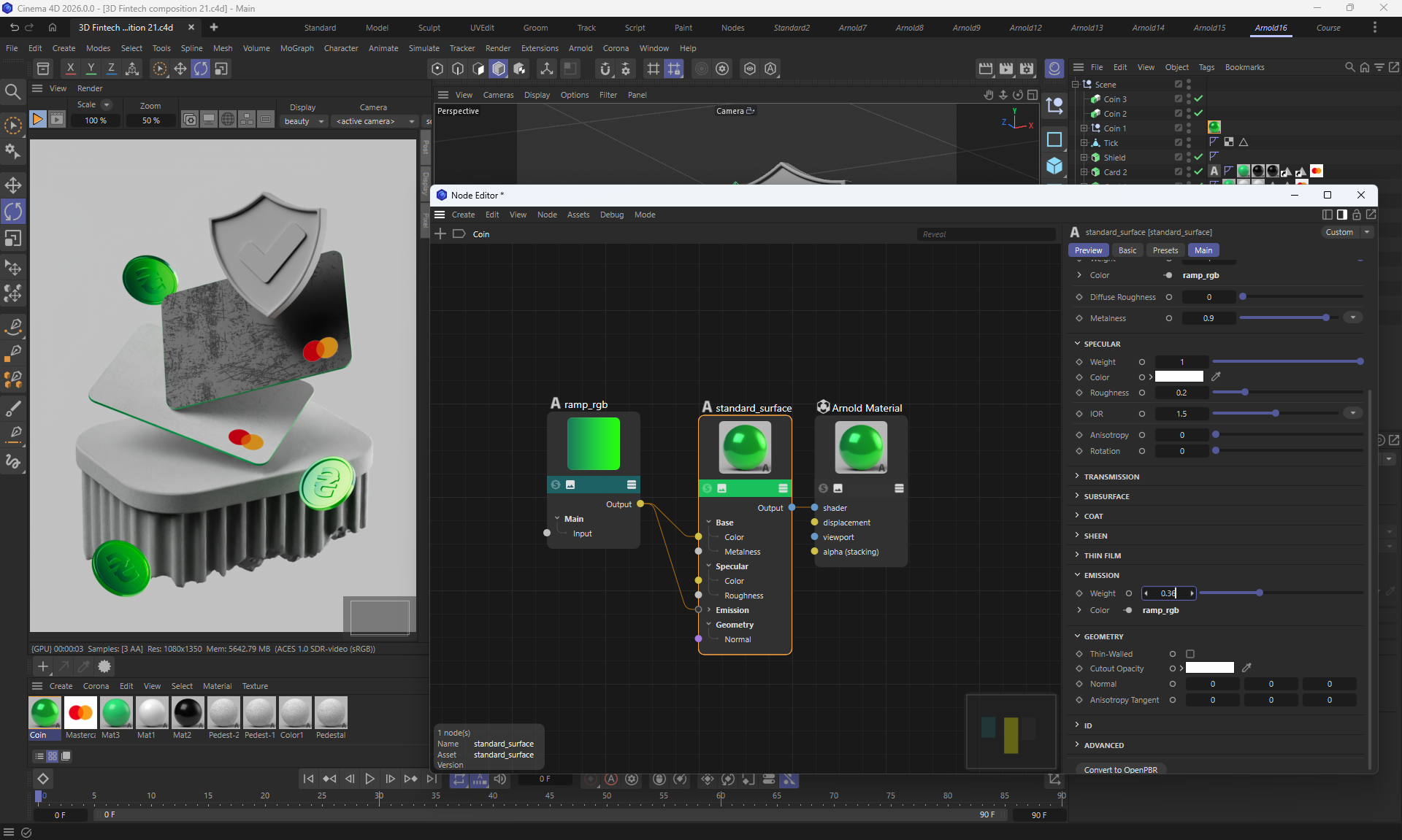Select the Mastercard material thumbnail
This screenshot has height=840, width=1402.
coord(80,713)
